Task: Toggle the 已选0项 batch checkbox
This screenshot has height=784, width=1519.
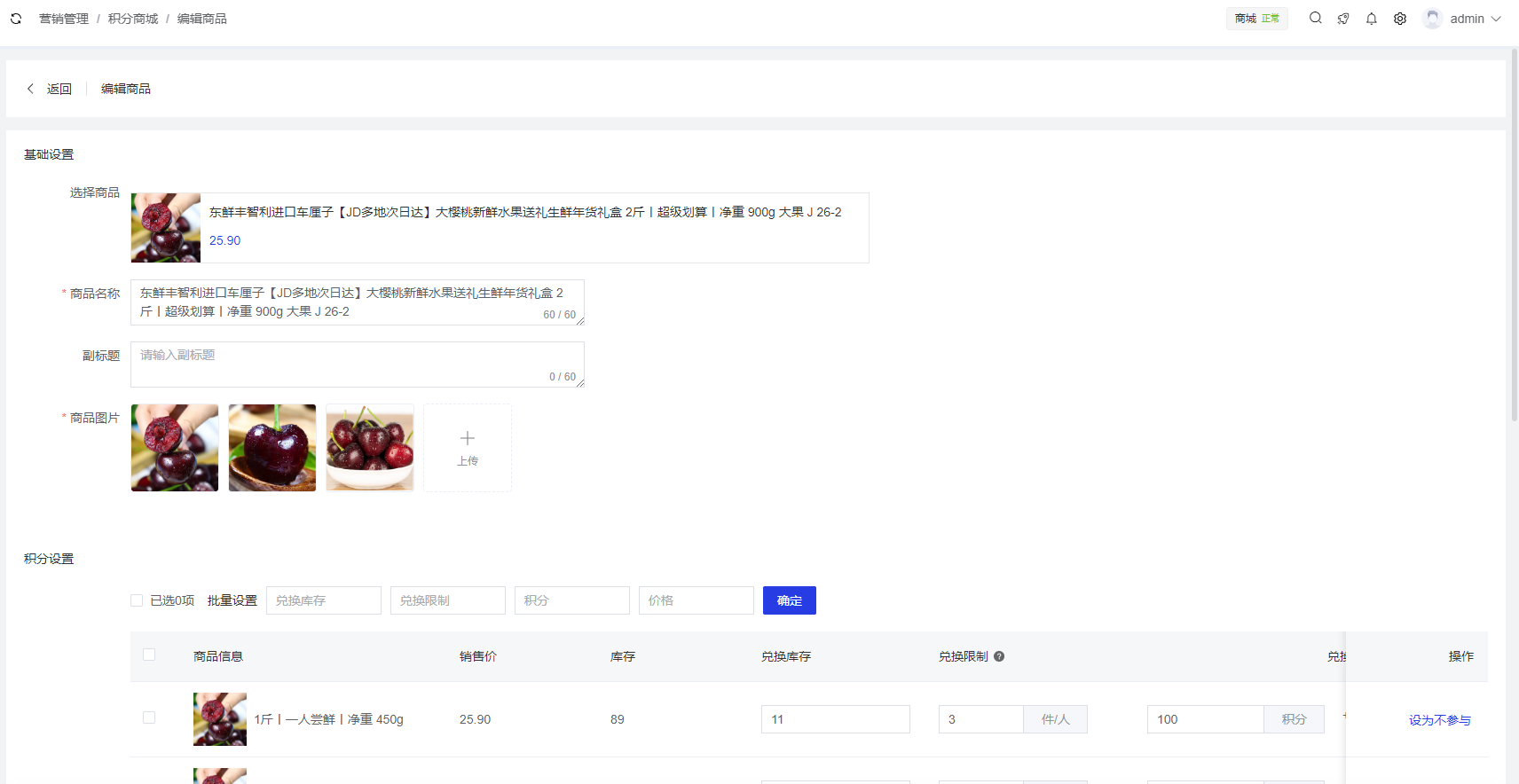Action: [137, 600]
